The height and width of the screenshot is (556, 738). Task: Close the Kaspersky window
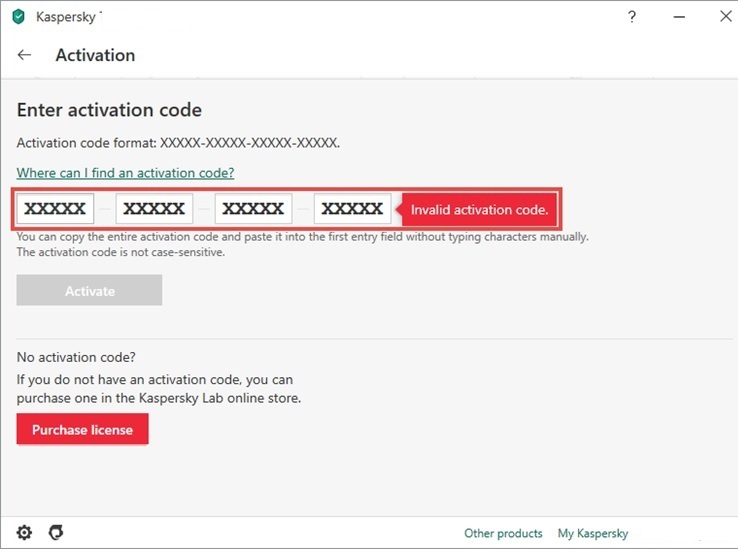click(725, 16)
